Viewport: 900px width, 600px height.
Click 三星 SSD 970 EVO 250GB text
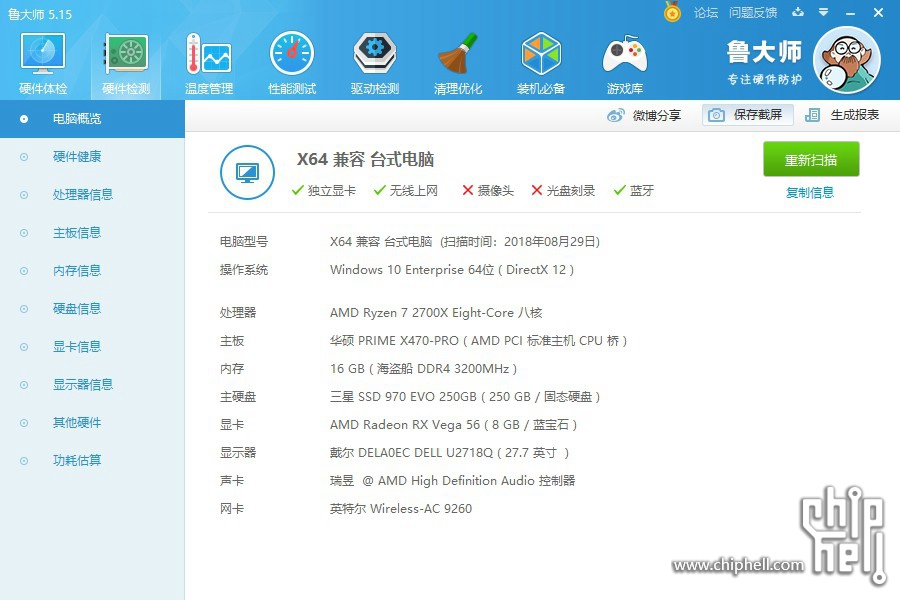[465, 397]
